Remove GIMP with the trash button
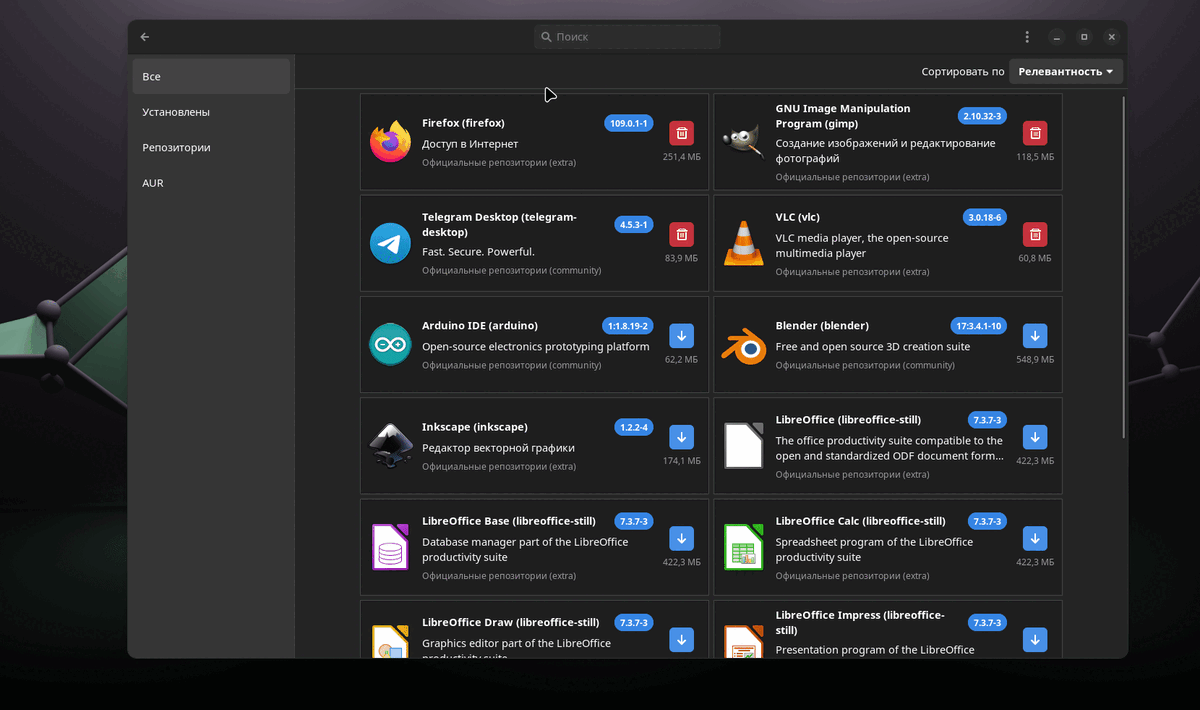1200x710 pixels. click(1035, 133)
